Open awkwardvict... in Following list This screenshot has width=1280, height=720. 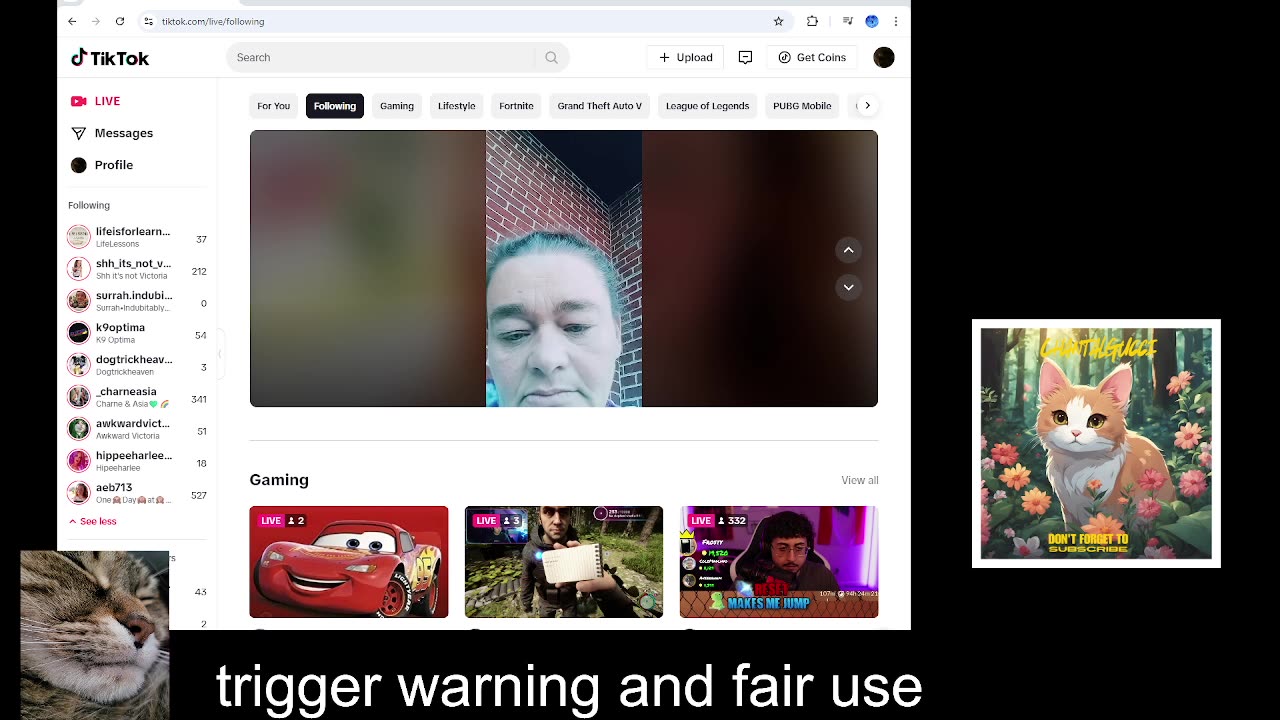click(137, 429)
